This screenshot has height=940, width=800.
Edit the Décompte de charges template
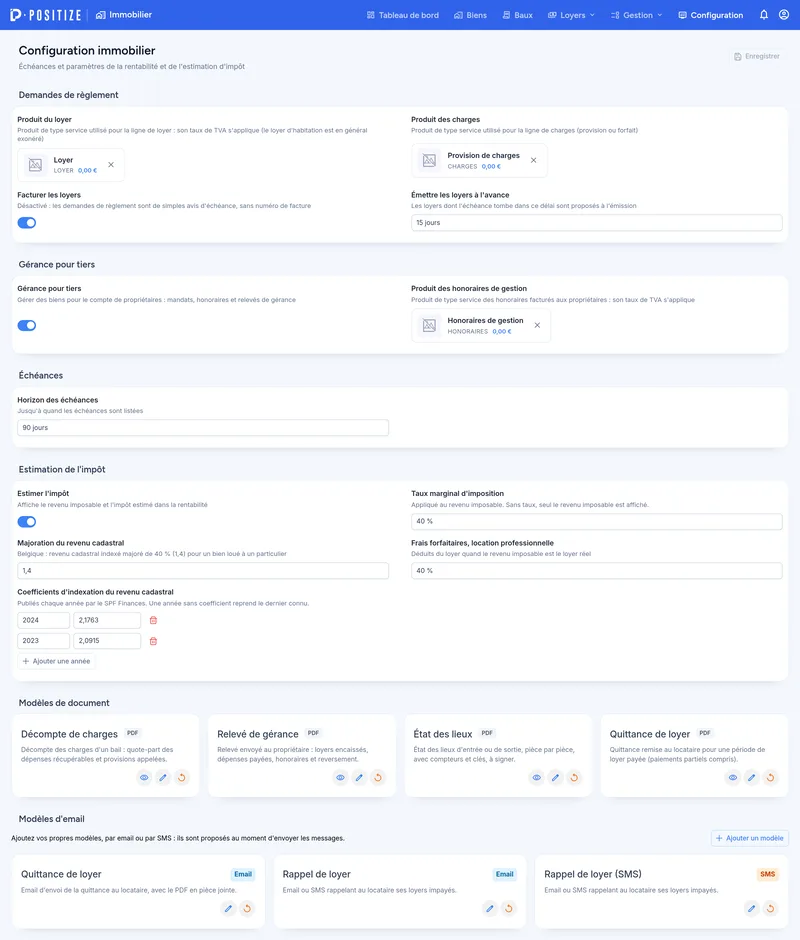pyautogui.click(x=163, y=778)
